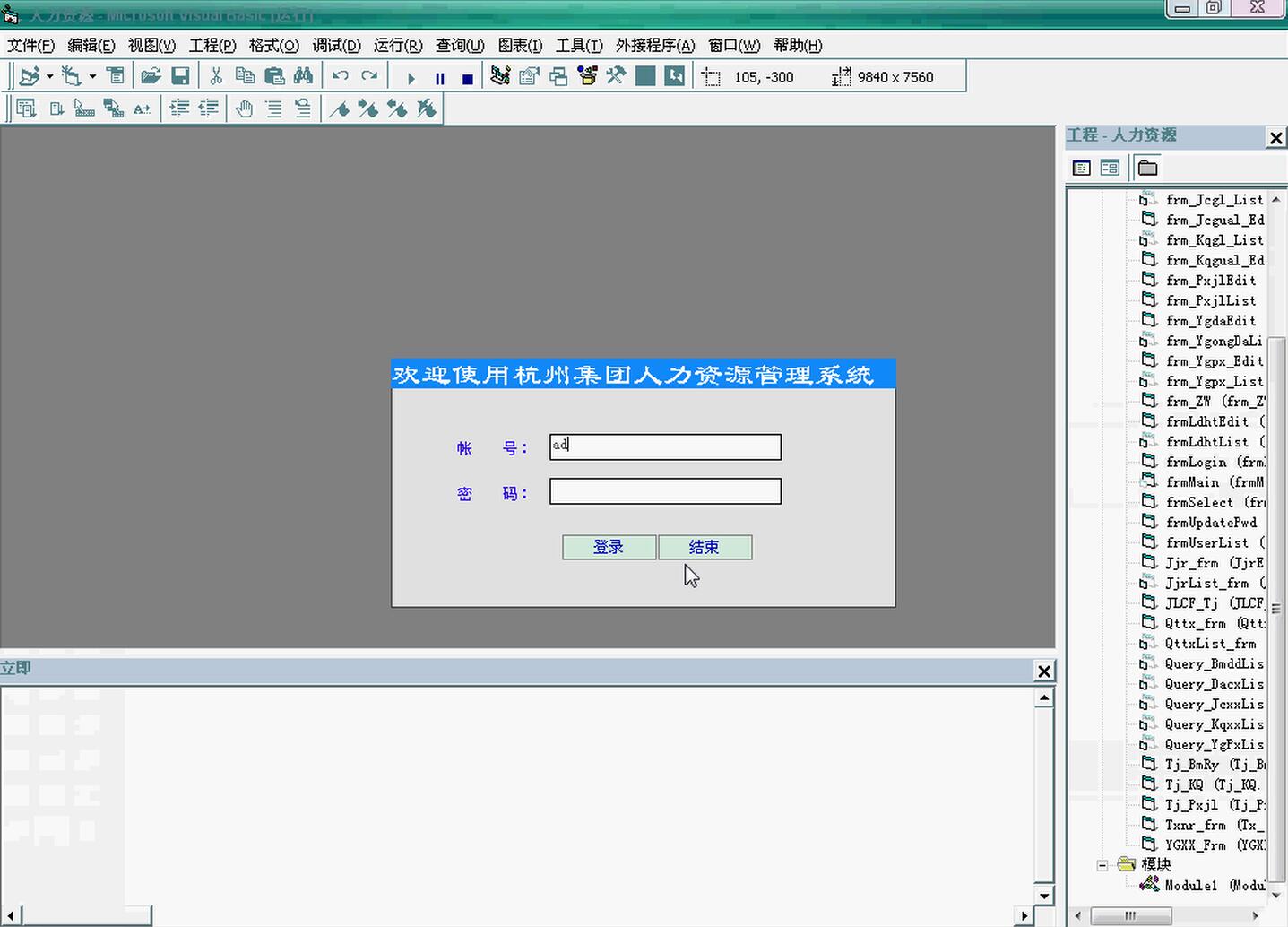1288x927 pixels.
Task: Click the Undo arrow icon
Action: pos(340,77)
